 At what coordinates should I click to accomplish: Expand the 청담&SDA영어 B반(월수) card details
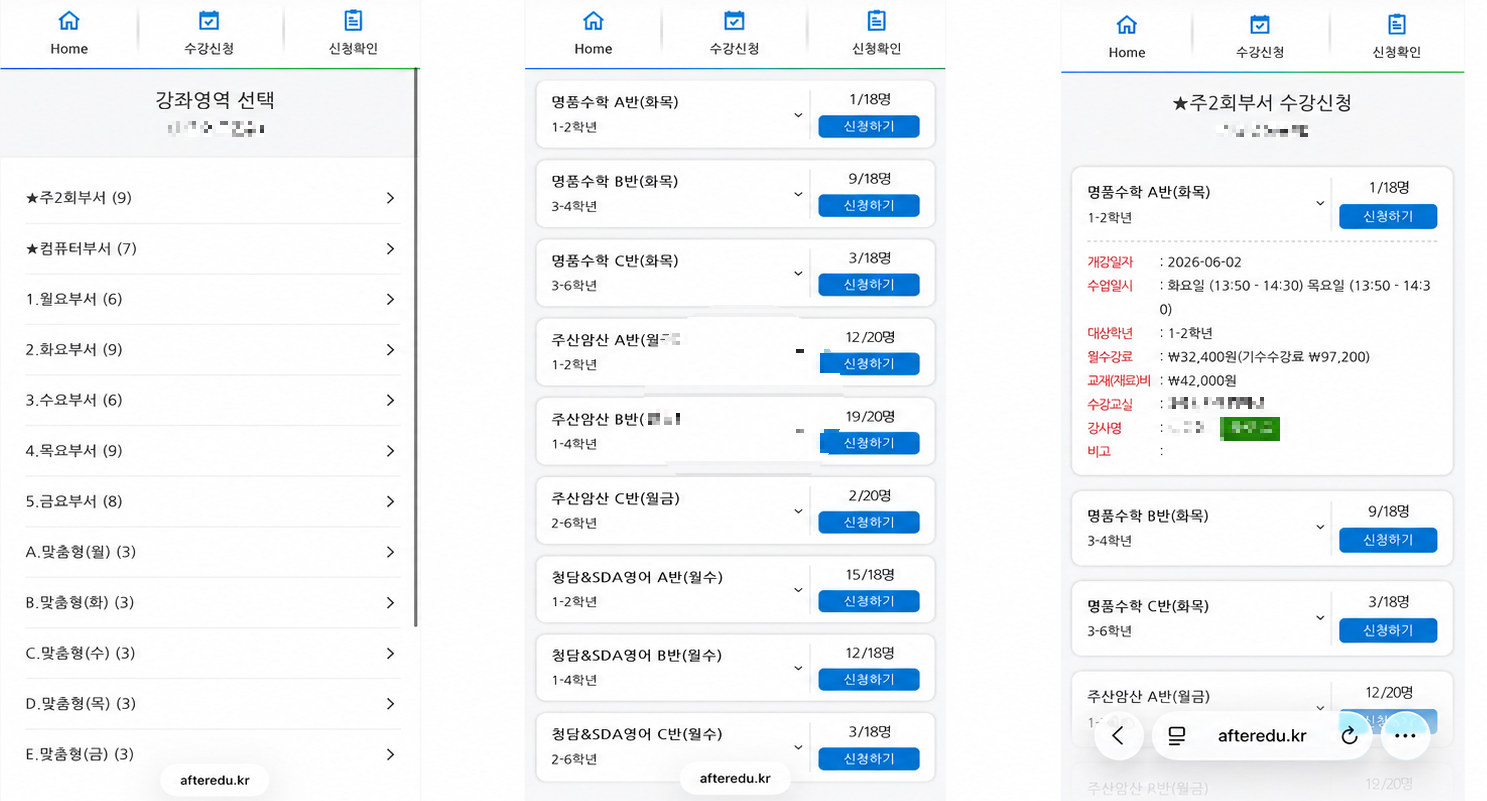pyautogui.click(x=798, y=668)
